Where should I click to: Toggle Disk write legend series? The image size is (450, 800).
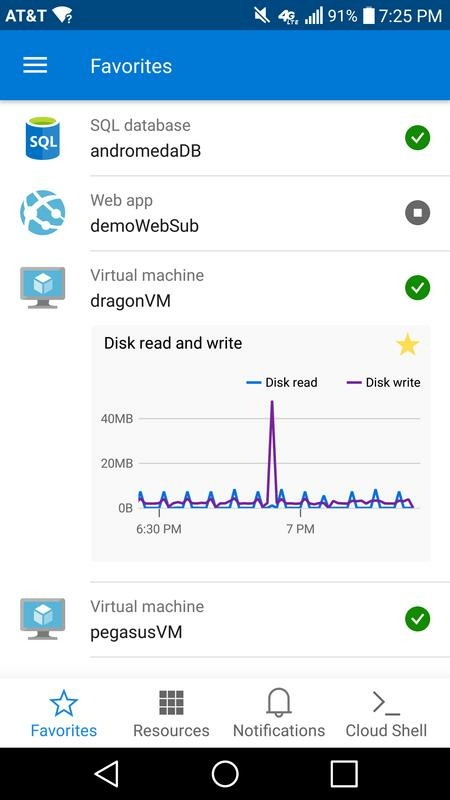click(x=384, y=382)
